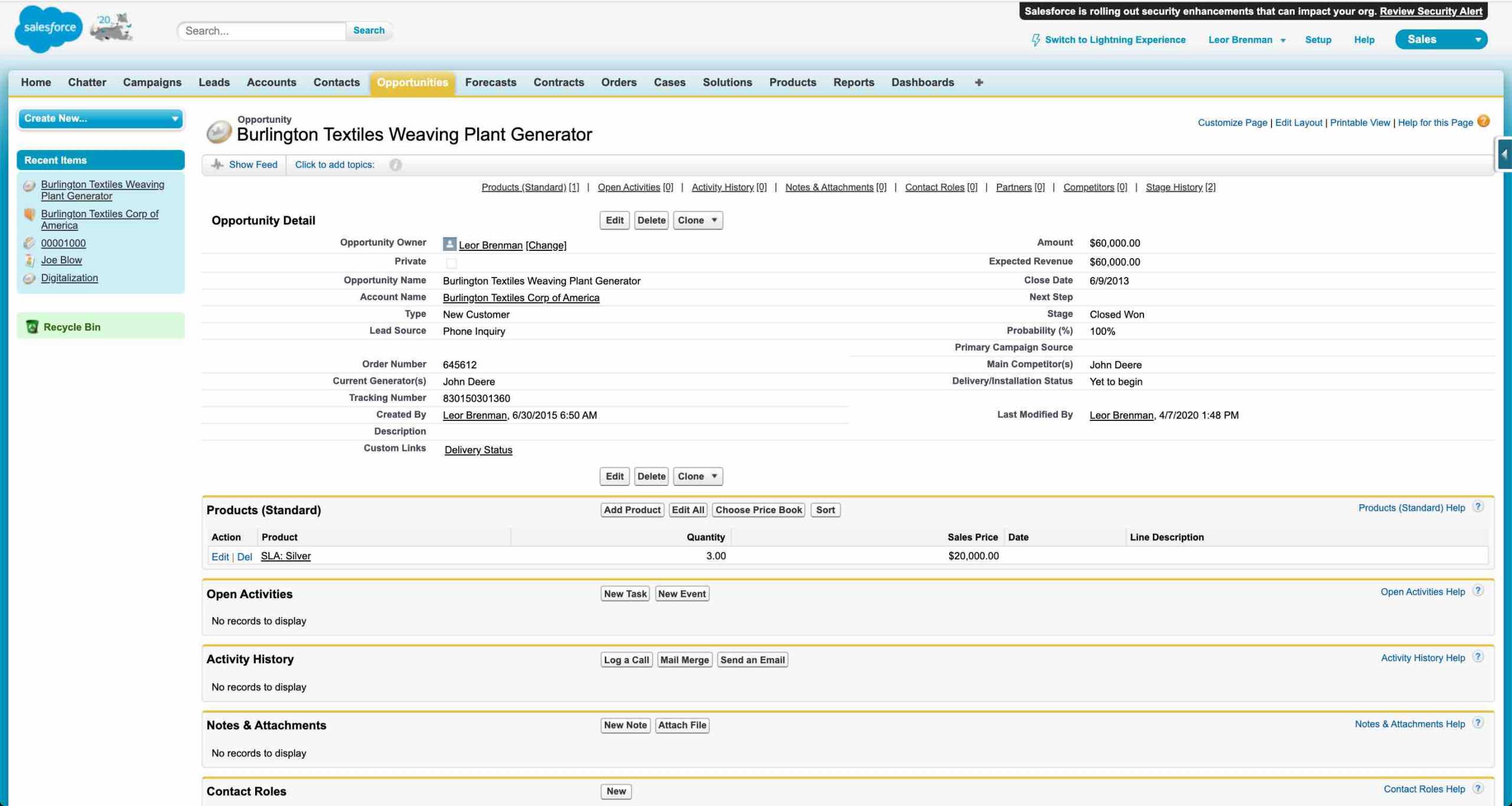1512x806 pixels.
Task: Click the Add Product button
Action: pos(632,510)
